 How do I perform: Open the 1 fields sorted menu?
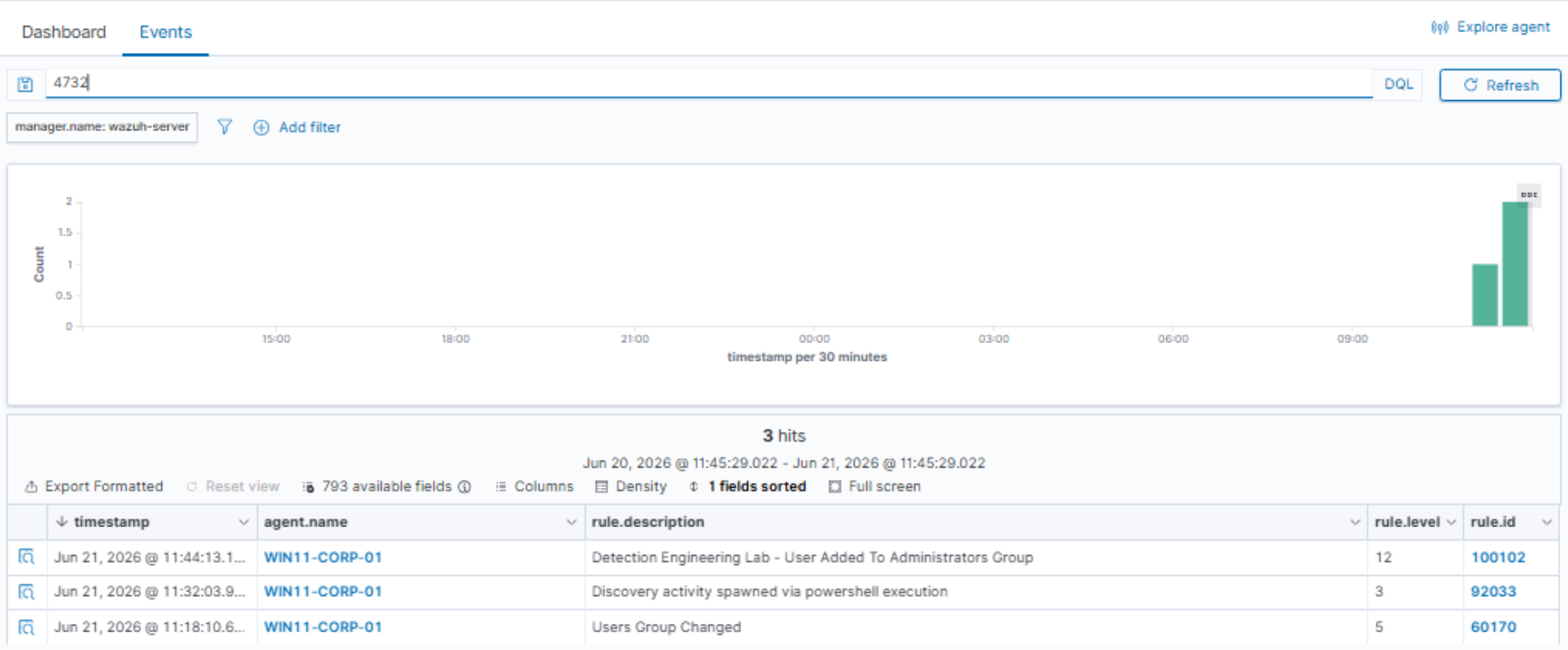pyautogui.click(x=747, y=487)
